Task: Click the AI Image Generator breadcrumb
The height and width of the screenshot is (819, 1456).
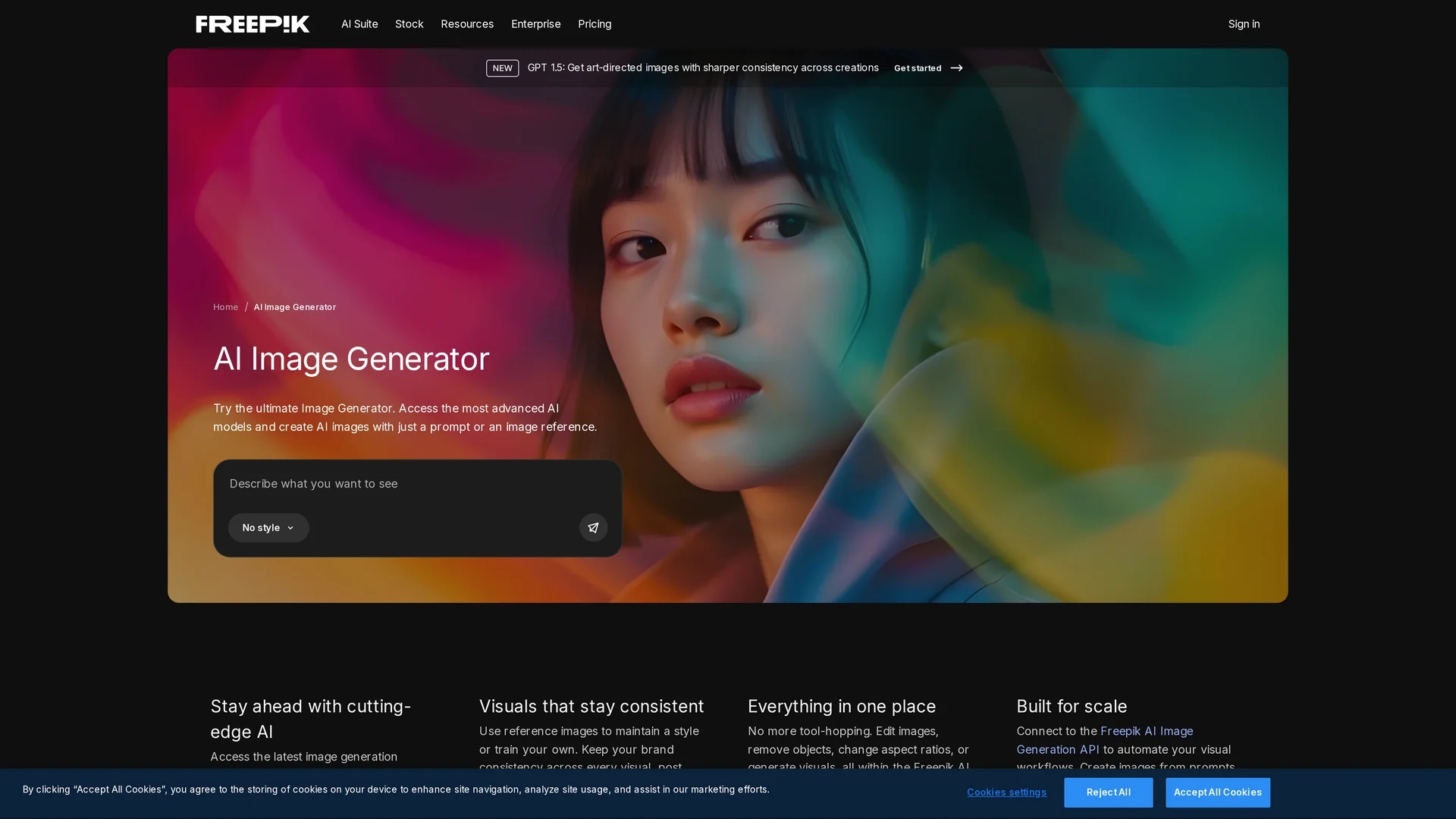Action: (295, 307)
